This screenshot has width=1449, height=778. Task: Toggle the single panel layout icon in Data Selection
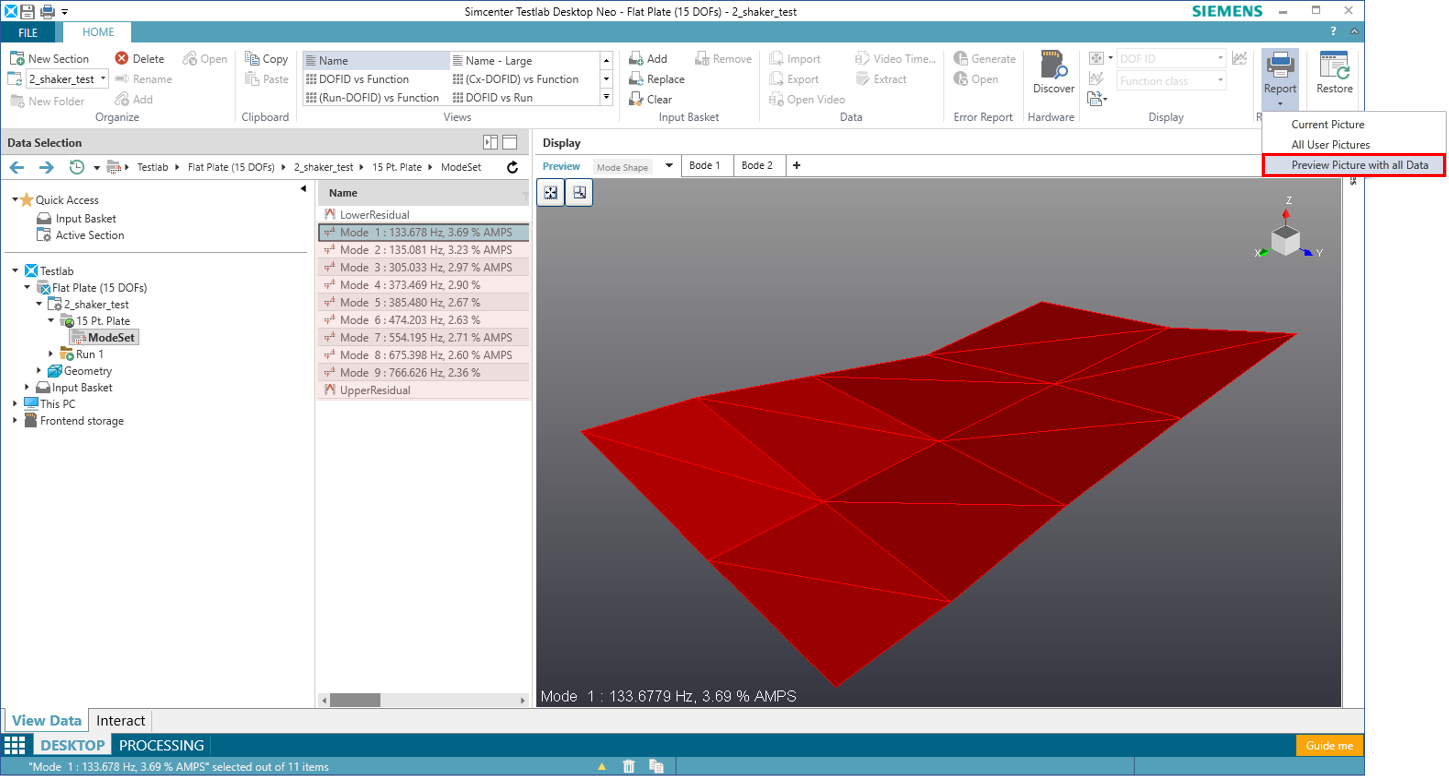coord(510,143)
